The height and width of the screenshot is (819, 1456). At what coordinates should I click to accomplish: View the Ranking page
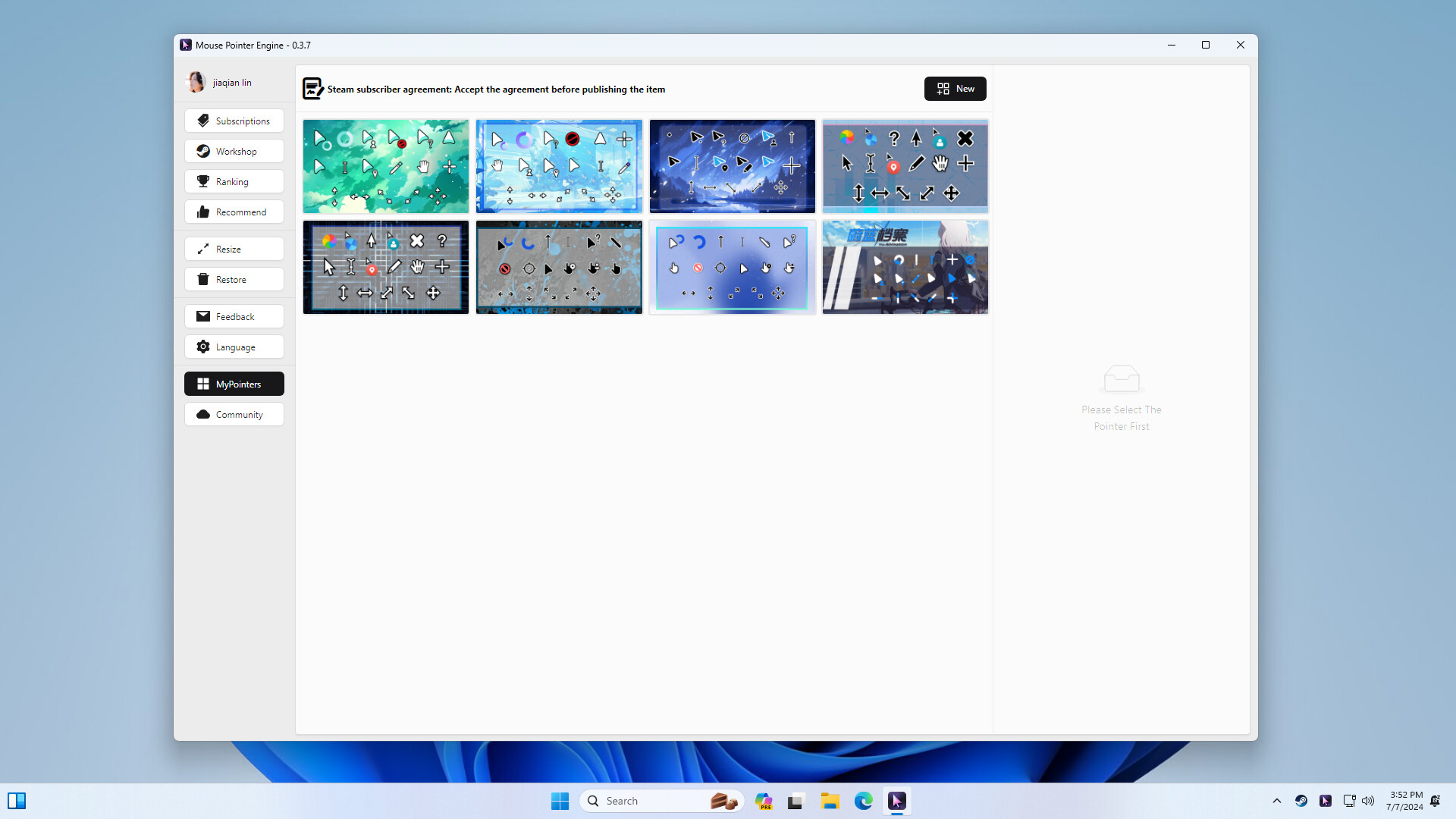pyautogui.click(x=234, y=180)
